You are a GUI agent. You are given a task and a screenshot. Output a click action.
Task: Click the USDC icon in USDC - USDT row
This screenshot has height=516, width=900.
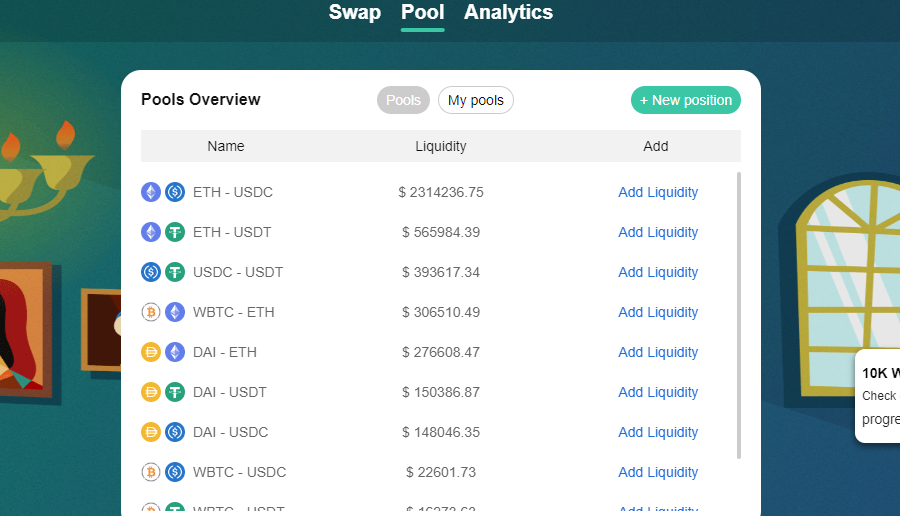pyautogui.click(x=151, y=271)
